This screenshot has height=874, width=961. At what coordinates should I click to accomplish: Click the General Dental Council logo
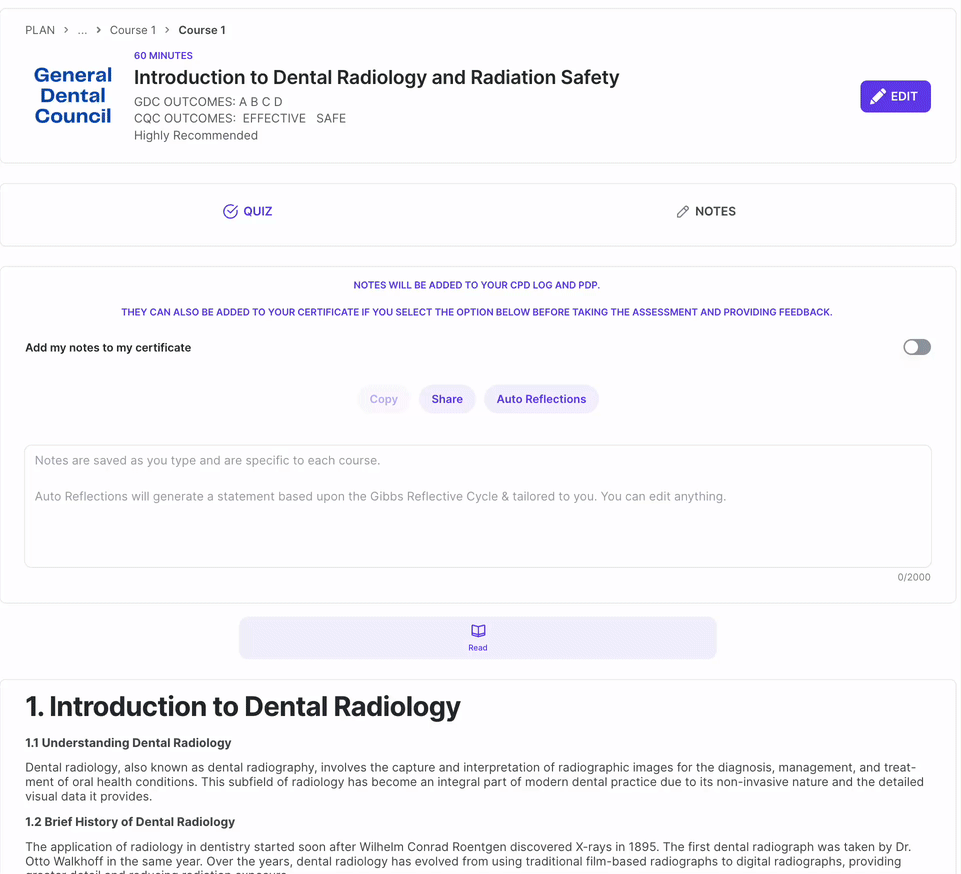tap(73, 96)
